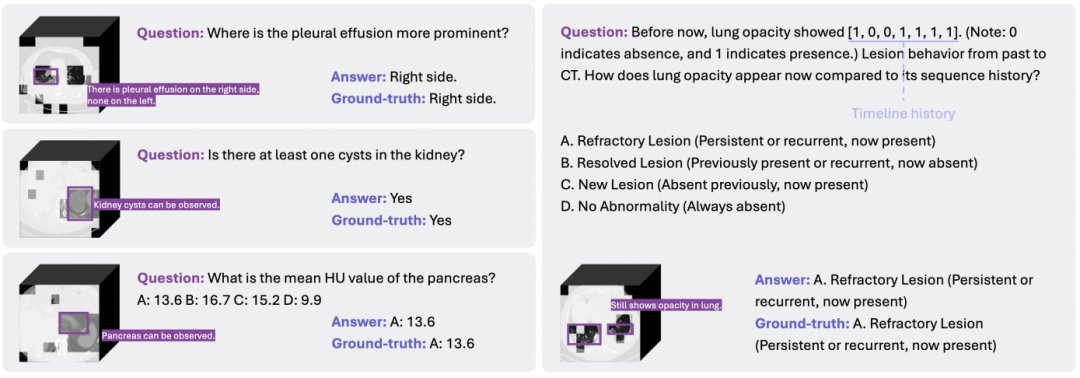Click the pleural effusion CT cube thumbnail

point(70,62)
